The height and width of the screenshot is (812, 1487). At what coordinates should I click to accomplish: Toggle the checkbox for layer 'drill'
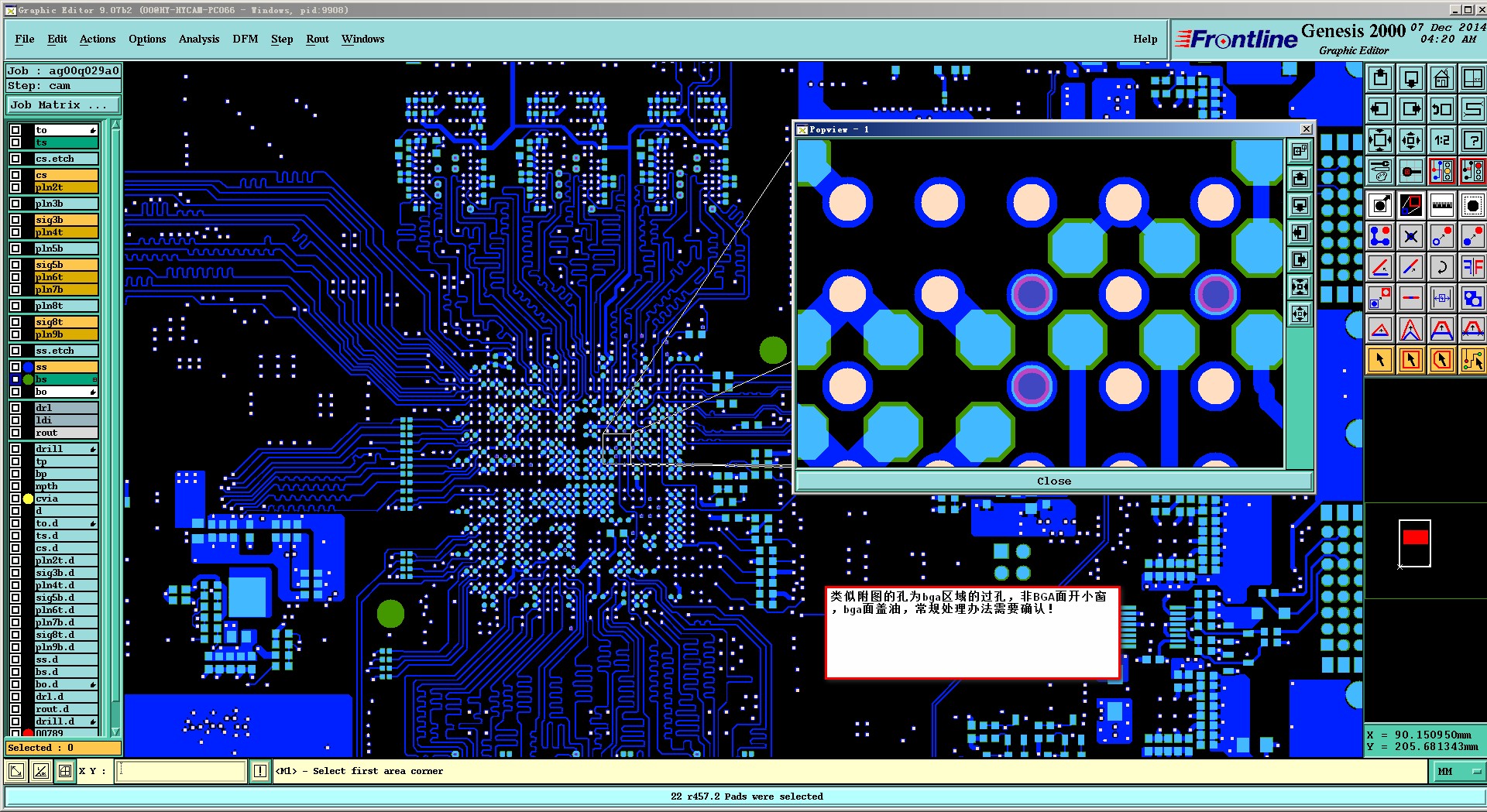[x=15, y=449]
